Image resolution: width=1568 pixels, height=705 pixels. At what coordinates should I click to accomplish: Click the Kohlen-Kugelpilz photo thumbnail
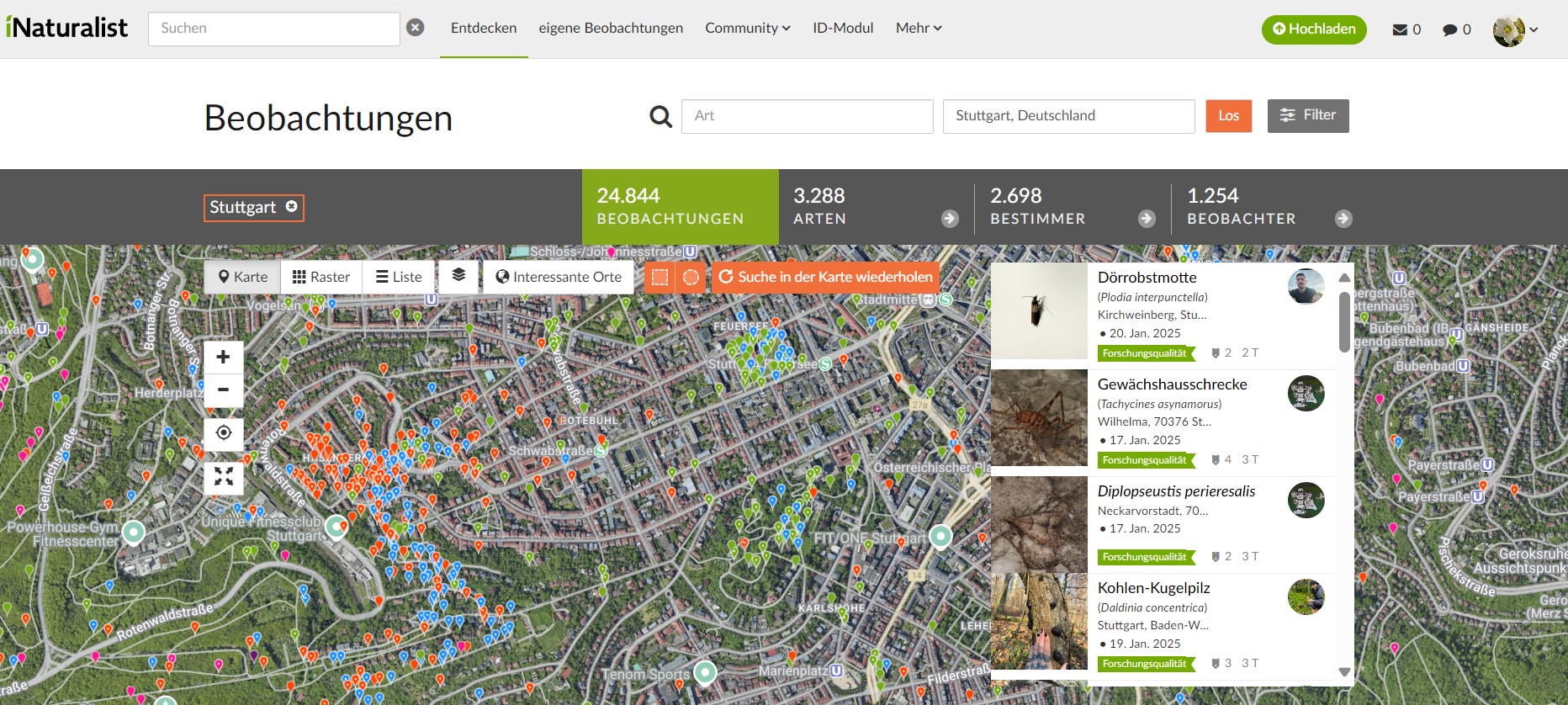tap(1039, 622)
